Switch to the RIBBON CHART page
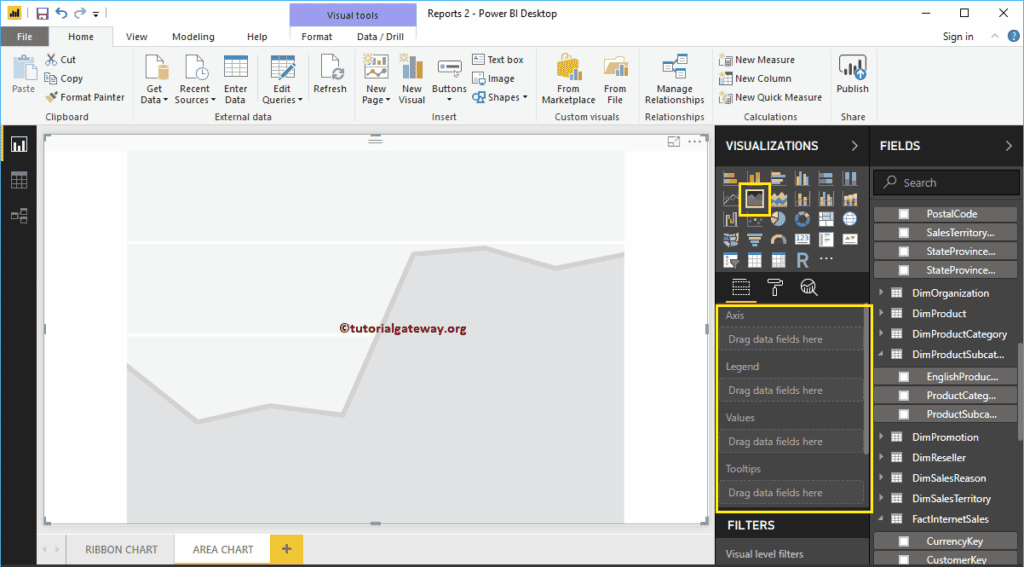This screenshot has width=1024, height=567. (121, 549)
